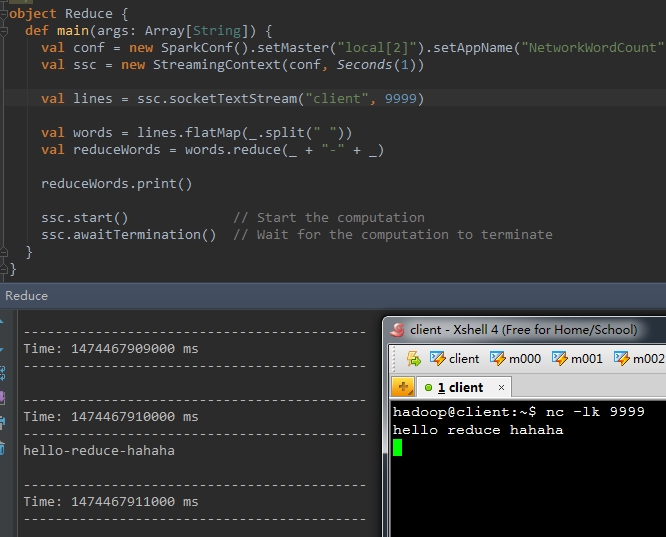
Task: Click 'words.reduce' call in the code
Action: click(233, 150)
